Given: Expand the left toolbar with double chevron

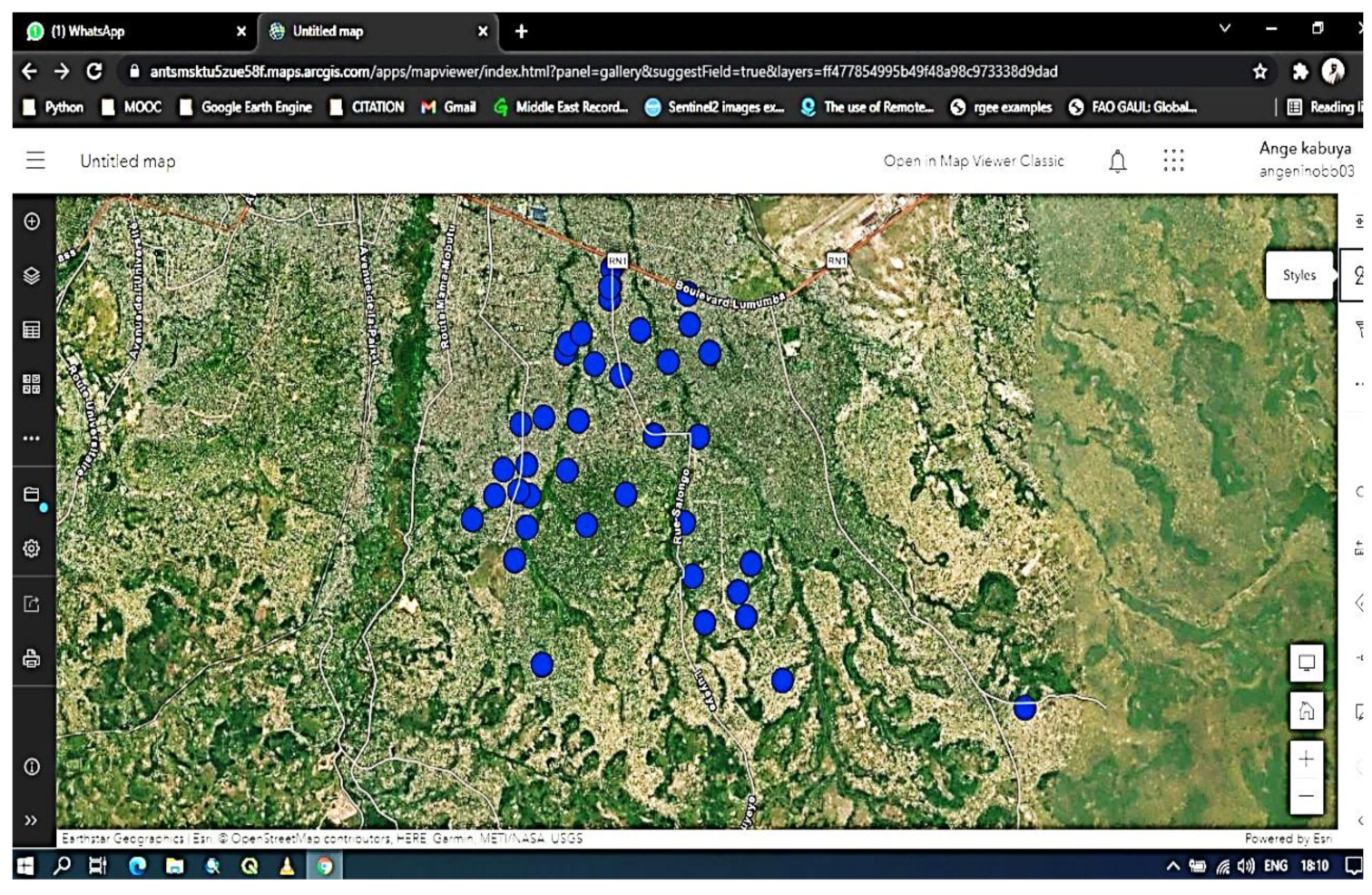Looking at the screenshot, I should [x=32, y=821].
